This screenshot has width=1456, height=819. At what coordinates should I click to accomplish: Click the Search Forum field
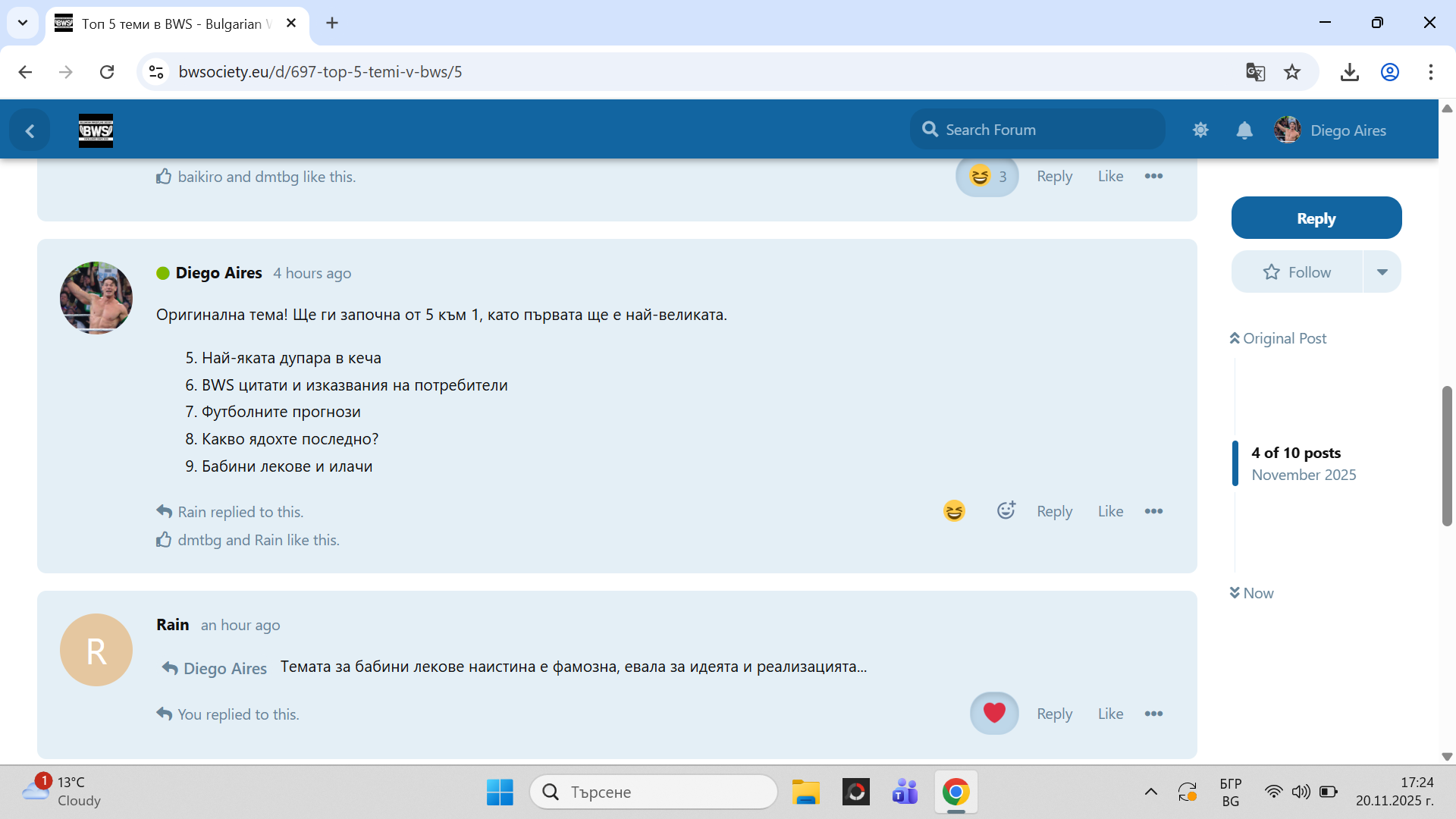pos(1046,130)
